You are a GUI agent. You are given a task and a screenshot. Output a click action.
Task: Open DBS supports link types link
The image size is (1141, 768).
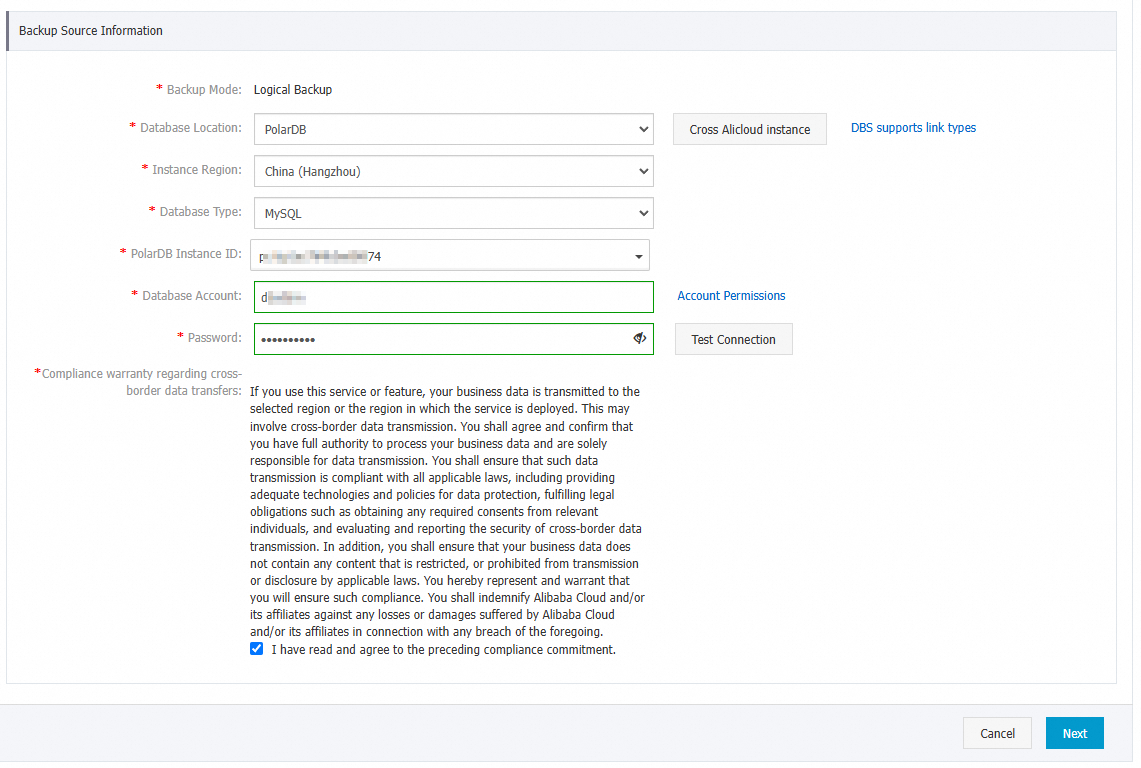(913, 128)
